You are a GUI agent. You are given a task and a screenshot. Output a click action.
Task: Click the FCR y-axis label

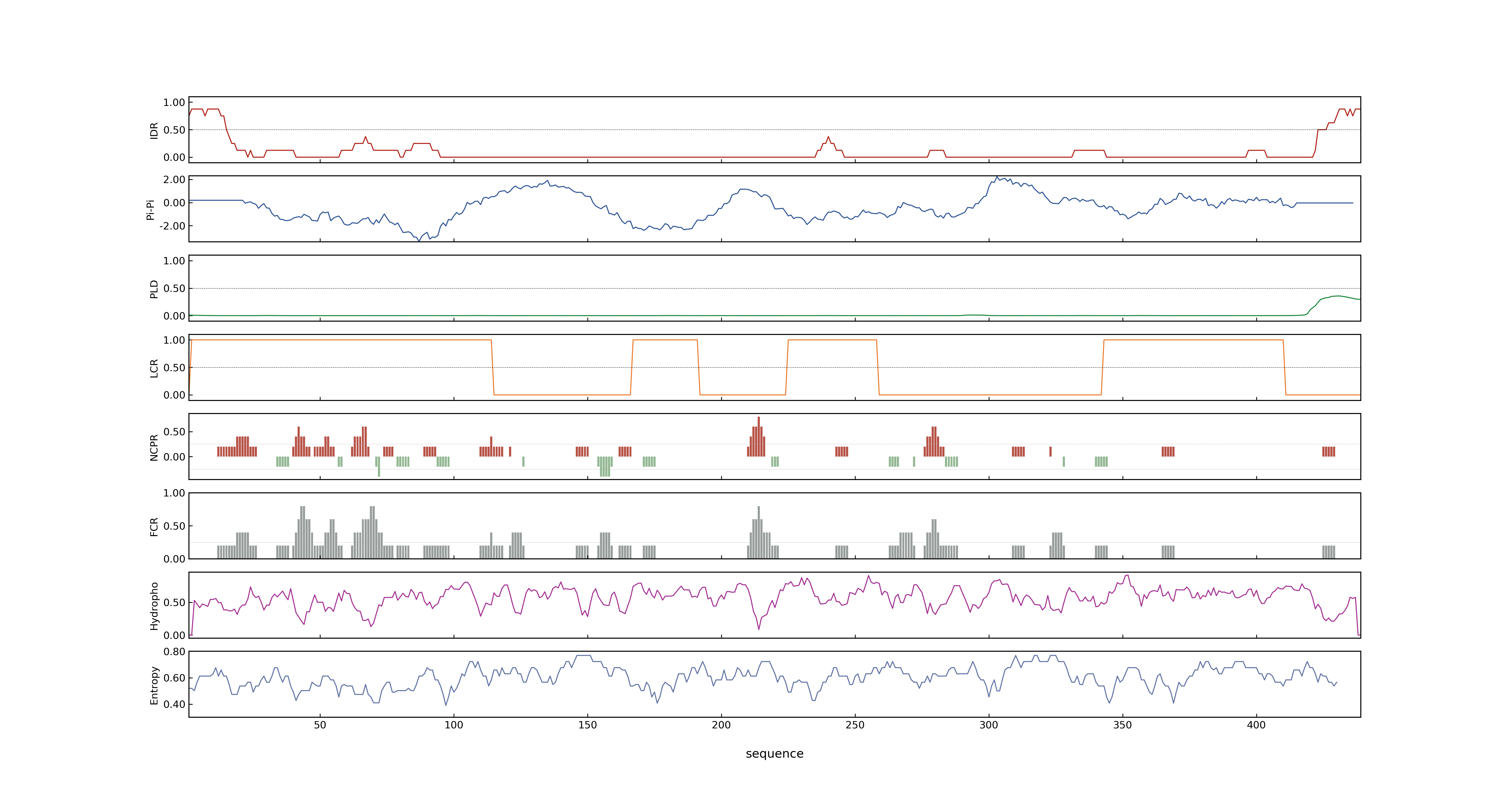[x=154, y=526]
